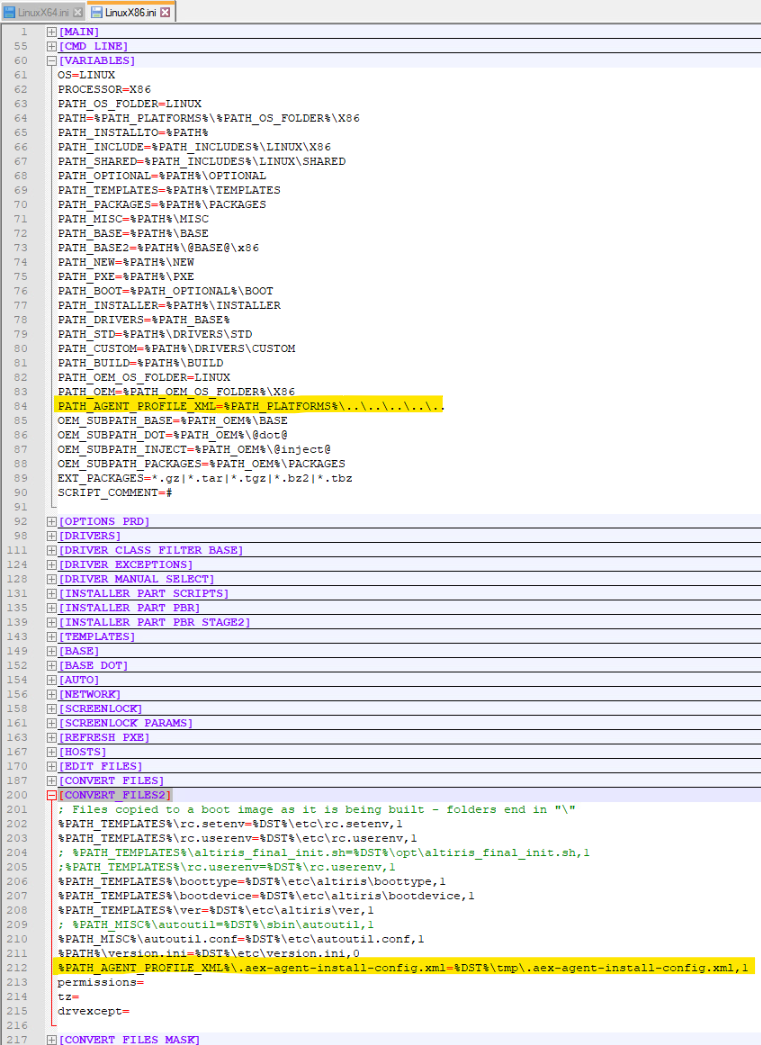Expand the [NETWORK] section
The width and height of the screenshot is (761, 1045).
51,694
